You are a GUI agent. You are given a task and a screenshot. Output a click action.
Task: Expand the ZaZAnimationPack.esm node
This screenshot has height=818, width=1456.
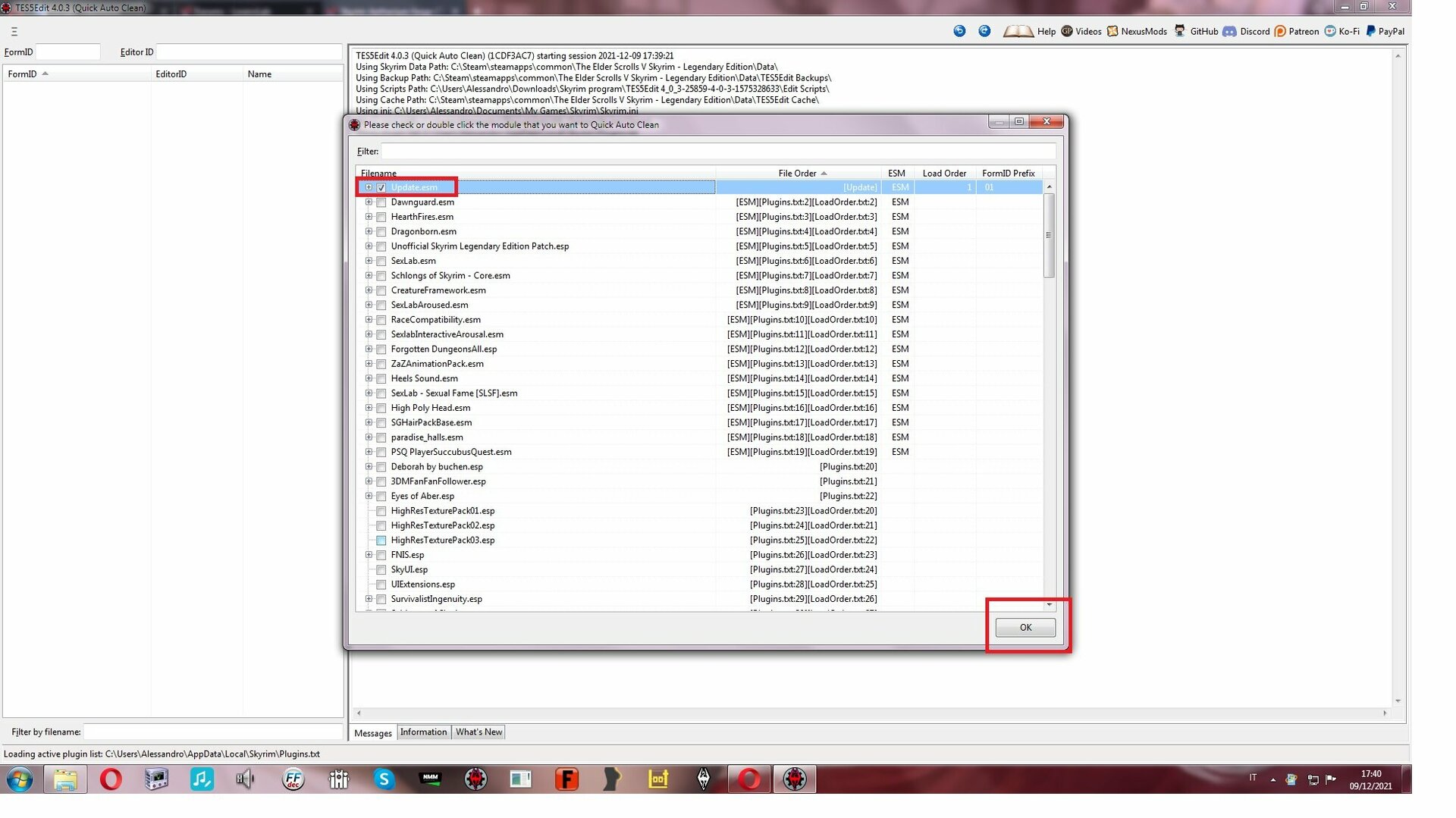369,364
